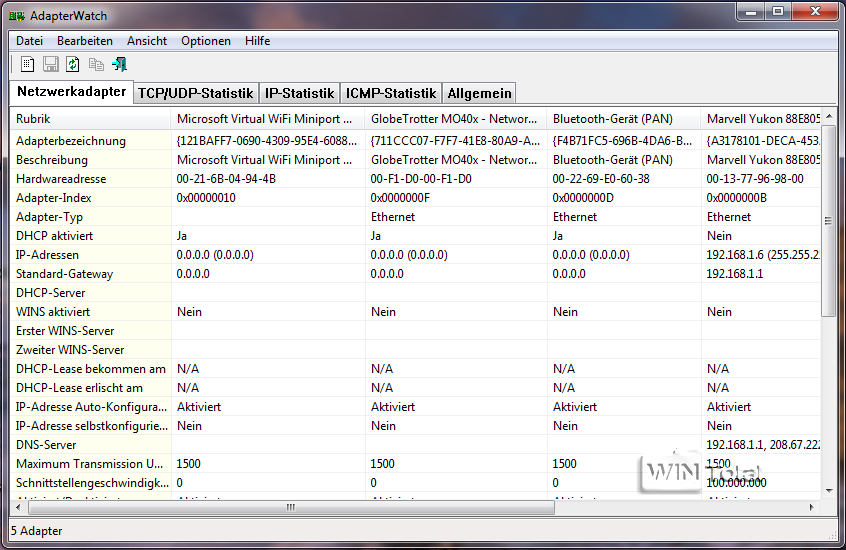
Task: Select the DHCP-Lease bekommen am row label
Action: click(91, 369)
